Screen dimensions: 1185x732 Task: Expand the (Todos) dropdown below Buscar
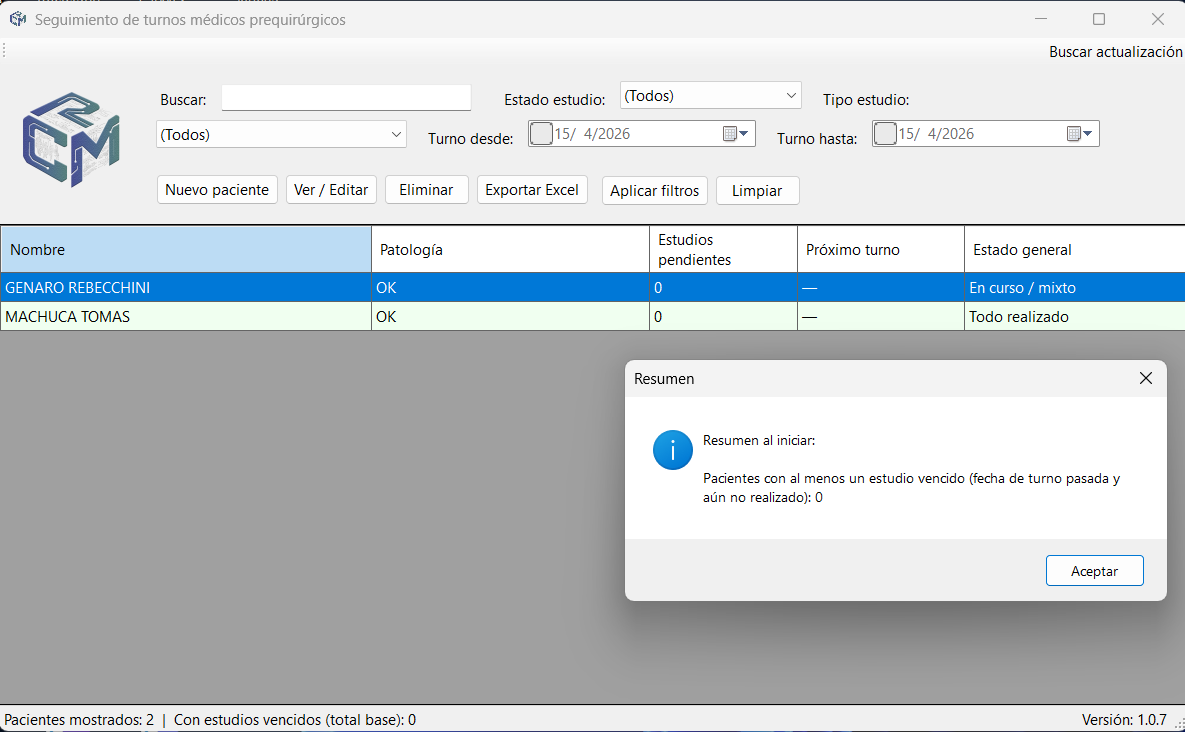point(396,134)
